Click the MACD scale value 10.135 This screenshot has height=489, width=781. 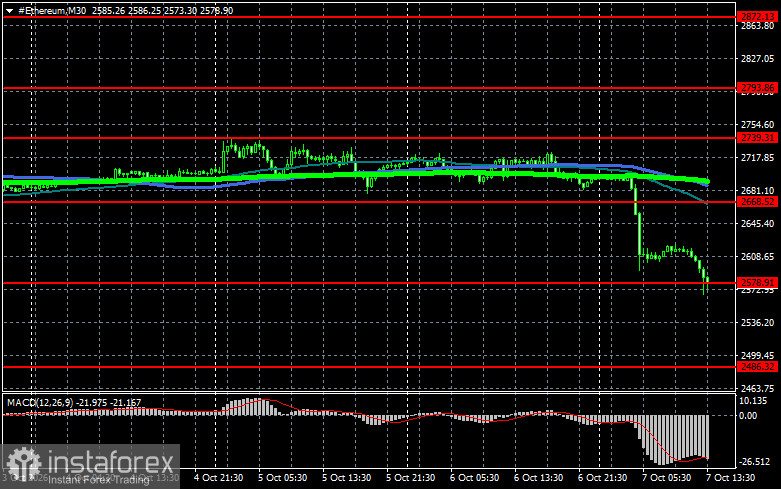pyautogui.click(x=754, y=401)
